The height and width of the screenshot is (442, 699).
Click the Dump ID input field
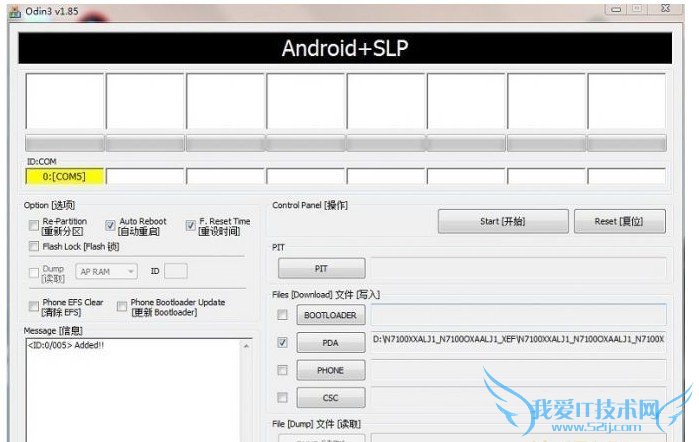(x=176, y=271)
